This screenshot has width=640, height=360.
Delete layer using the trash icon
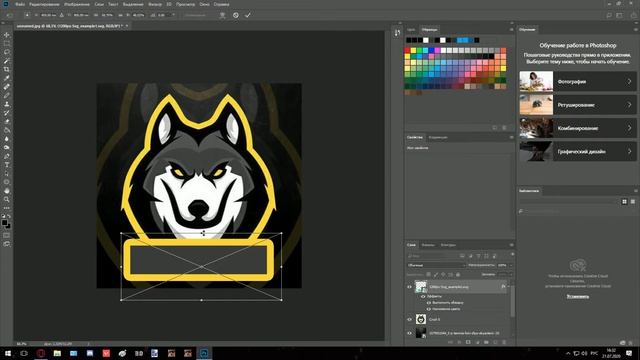(x=504, y=342)
